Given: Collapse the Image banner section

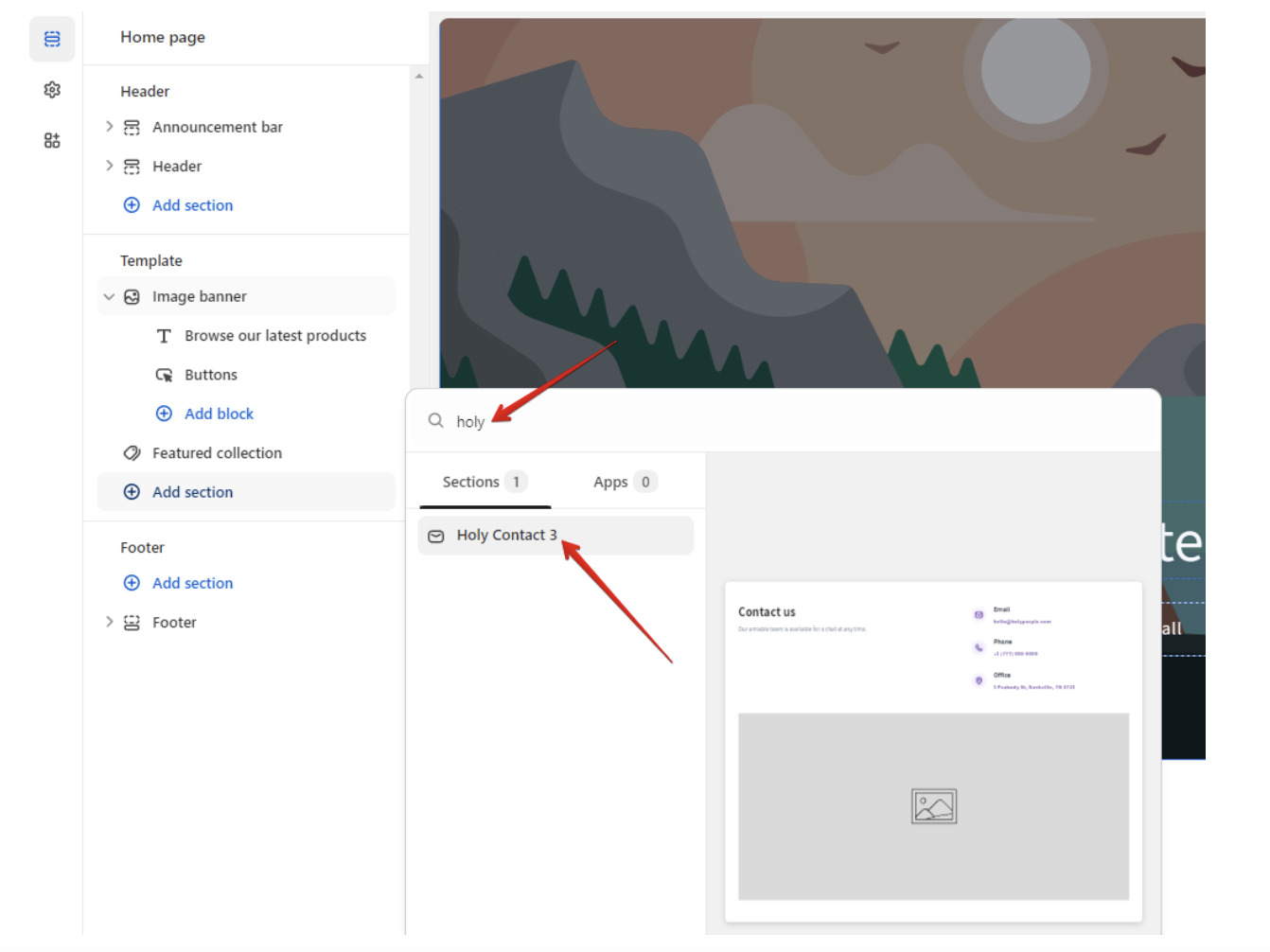Looking at the screenshot, I should tap(109, 297).
